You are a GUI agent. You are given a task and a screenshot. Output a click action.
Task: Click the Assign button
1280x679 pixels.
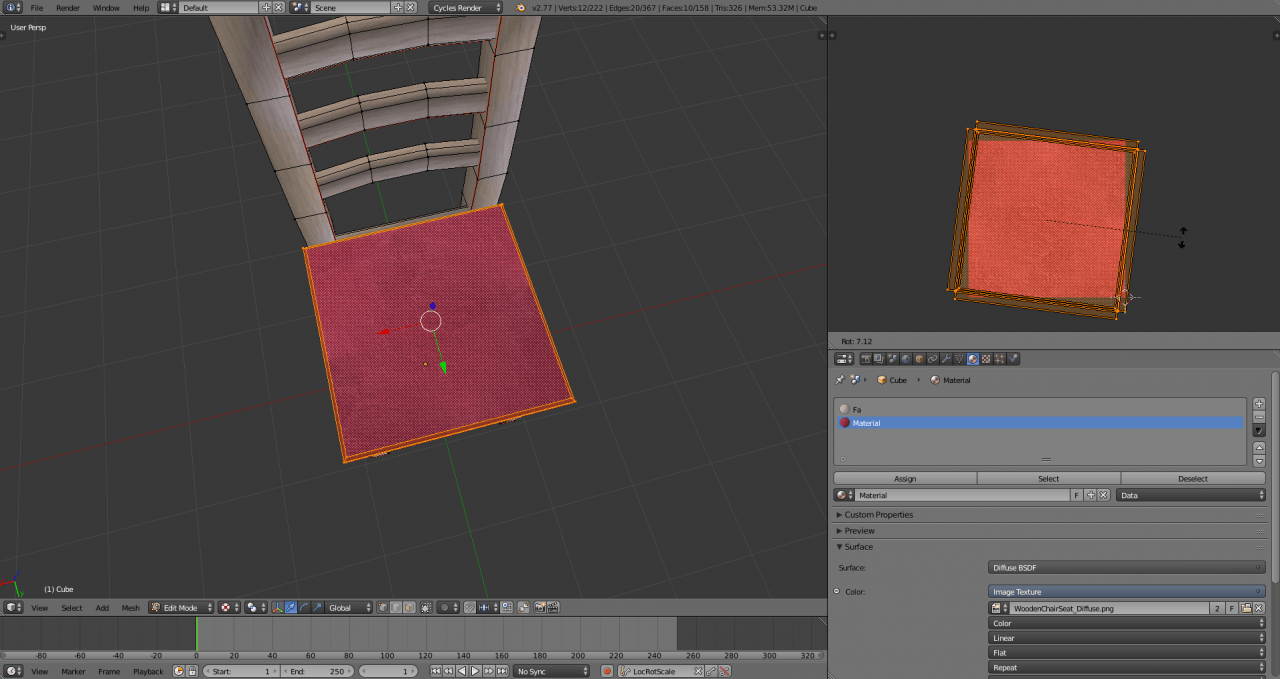coord(905,479)
